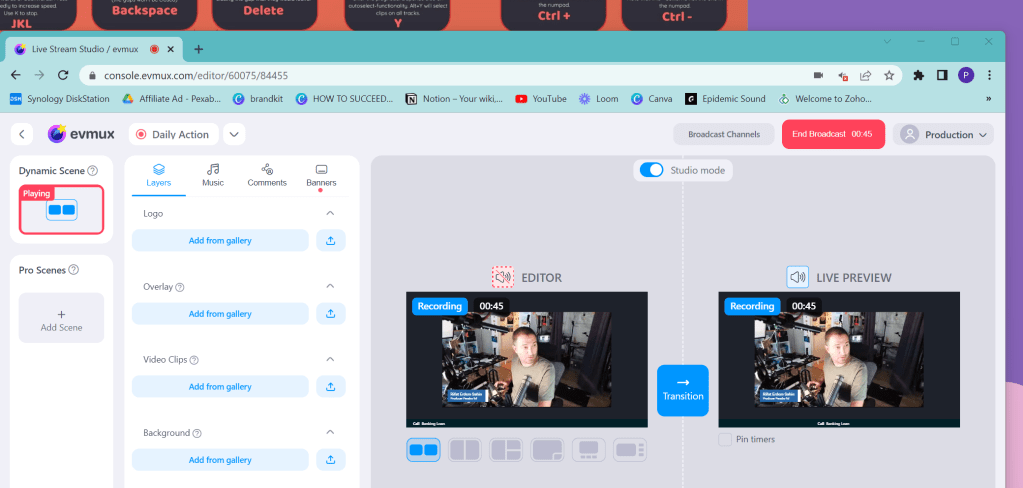
Task: Click Add Scene
Action: tap(61, 318)
